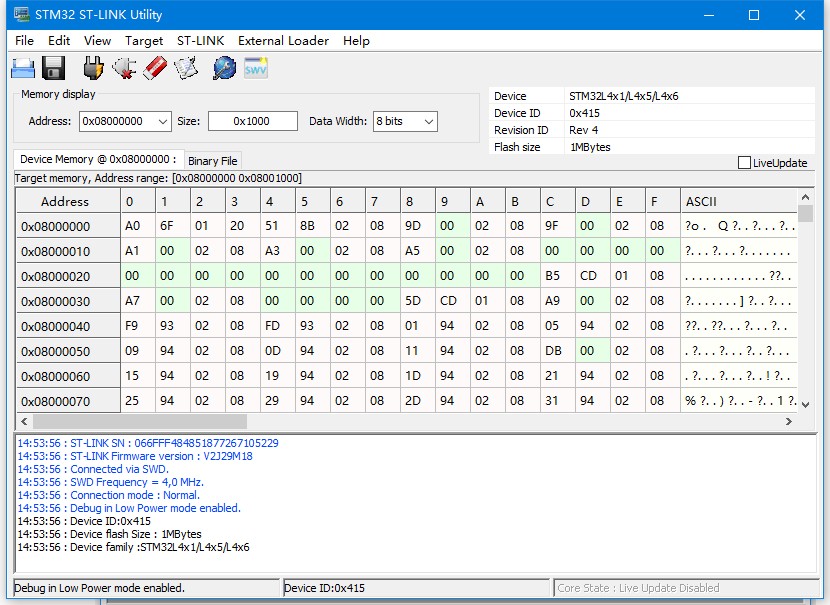This screenshot has height=605, width=830.
Task: Open the External Loader menu
Action: click(283, 41)
